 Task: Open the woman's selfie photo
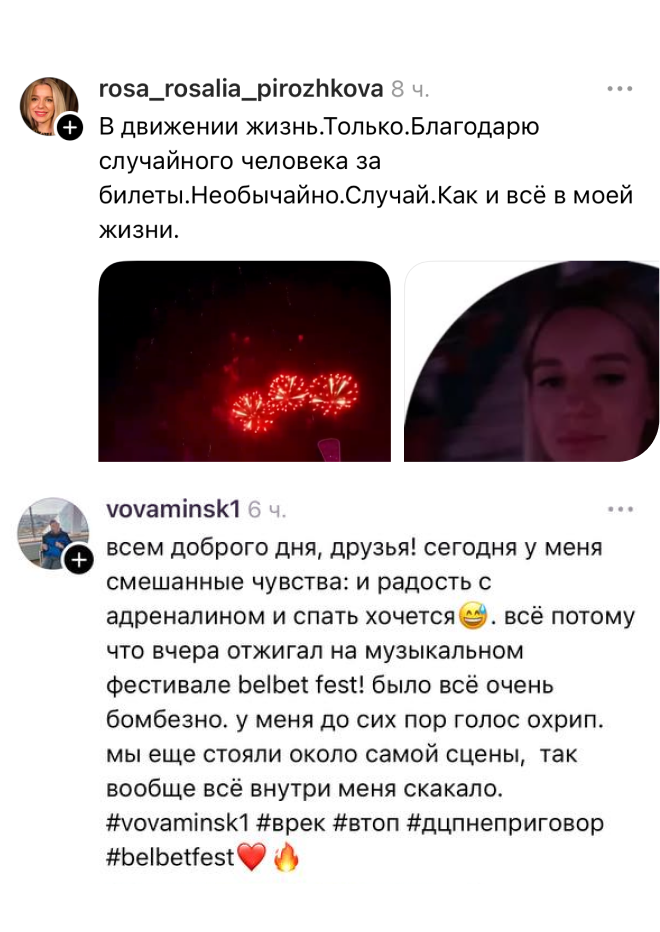532,361
